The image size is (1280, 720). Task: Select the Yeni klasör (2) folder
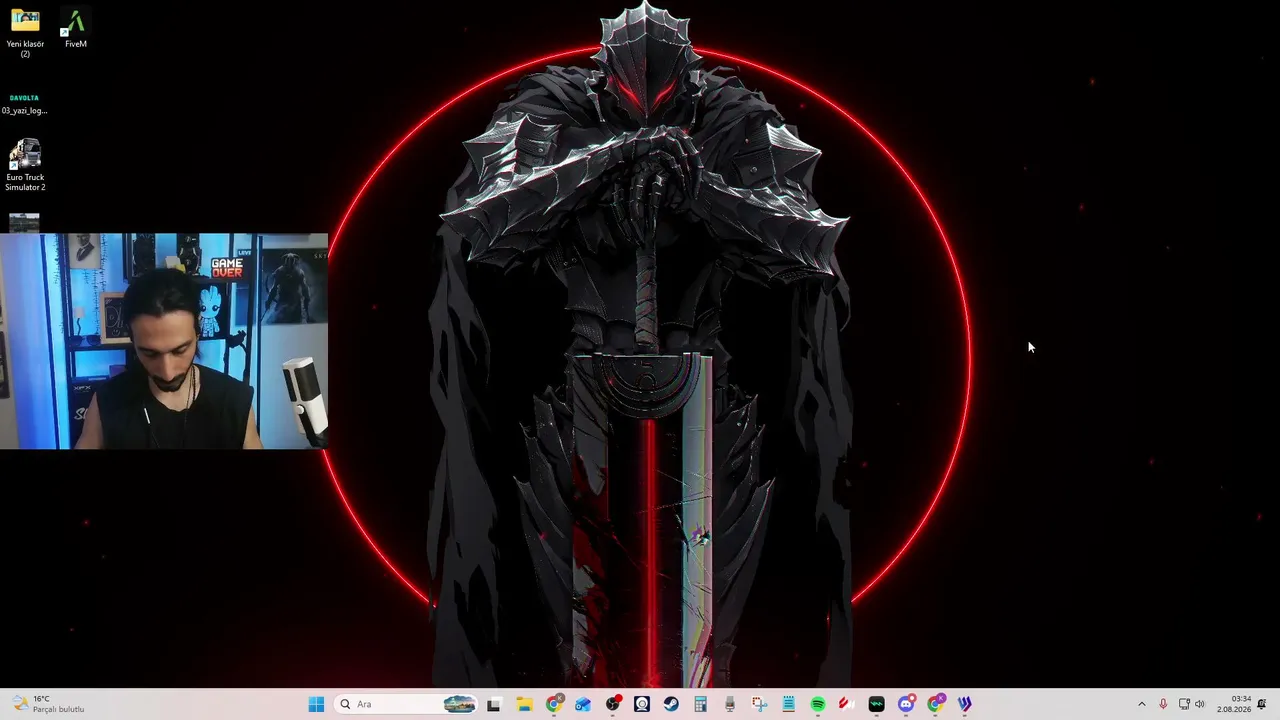pyautogui.click(x=25, y=33)
